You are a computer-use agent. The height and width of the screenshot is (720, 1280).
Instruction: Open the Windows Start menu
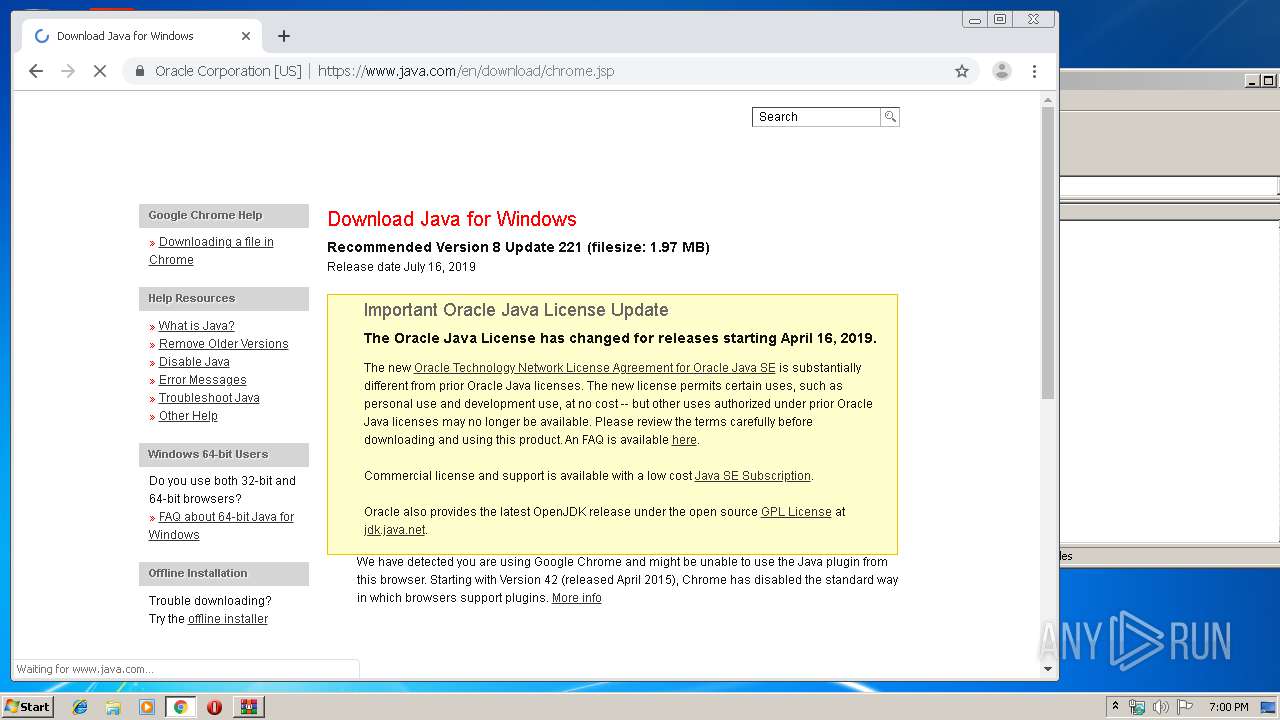tap(28, 706)
